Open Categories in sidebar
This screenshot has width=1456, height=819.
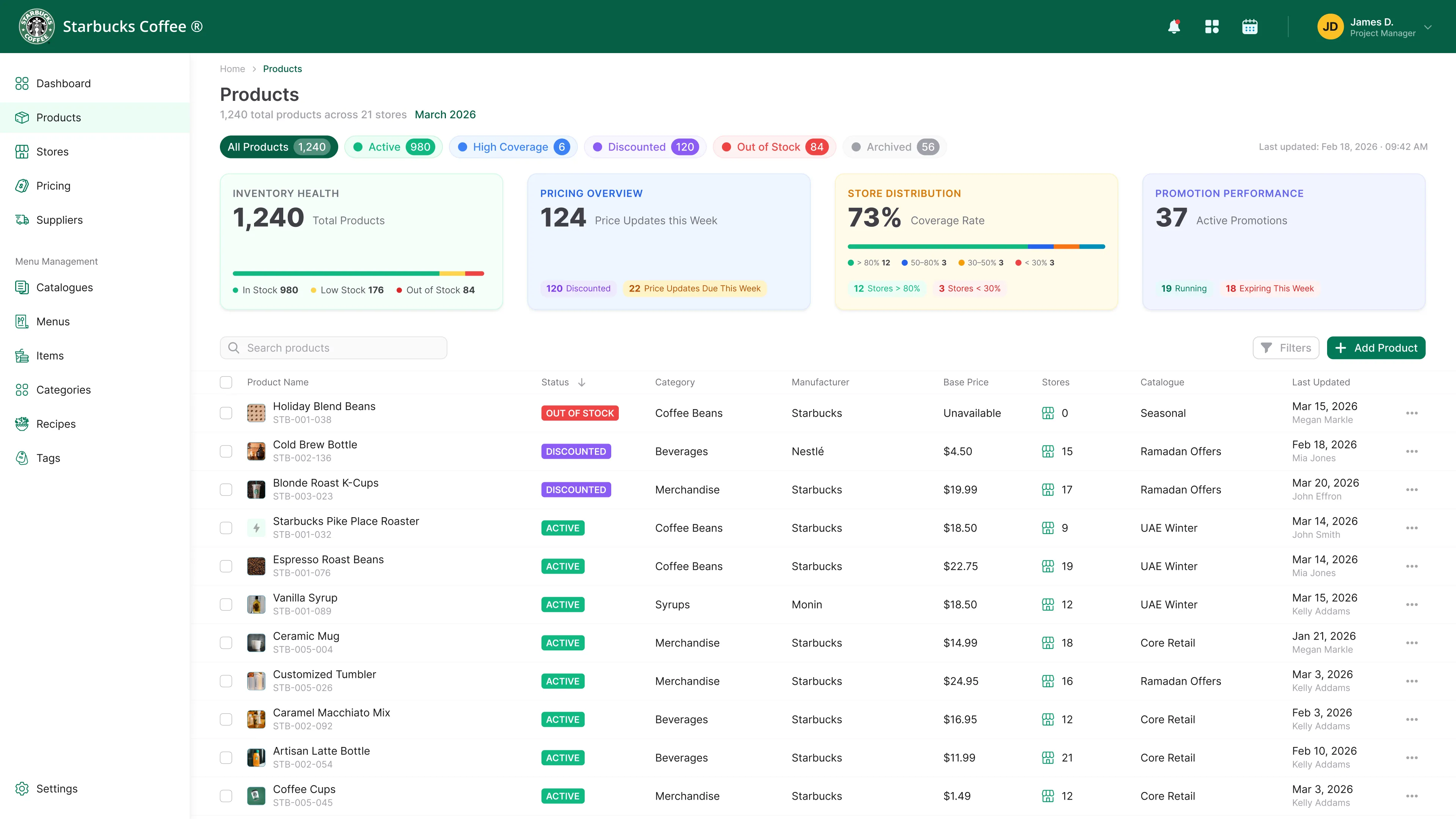63,390
